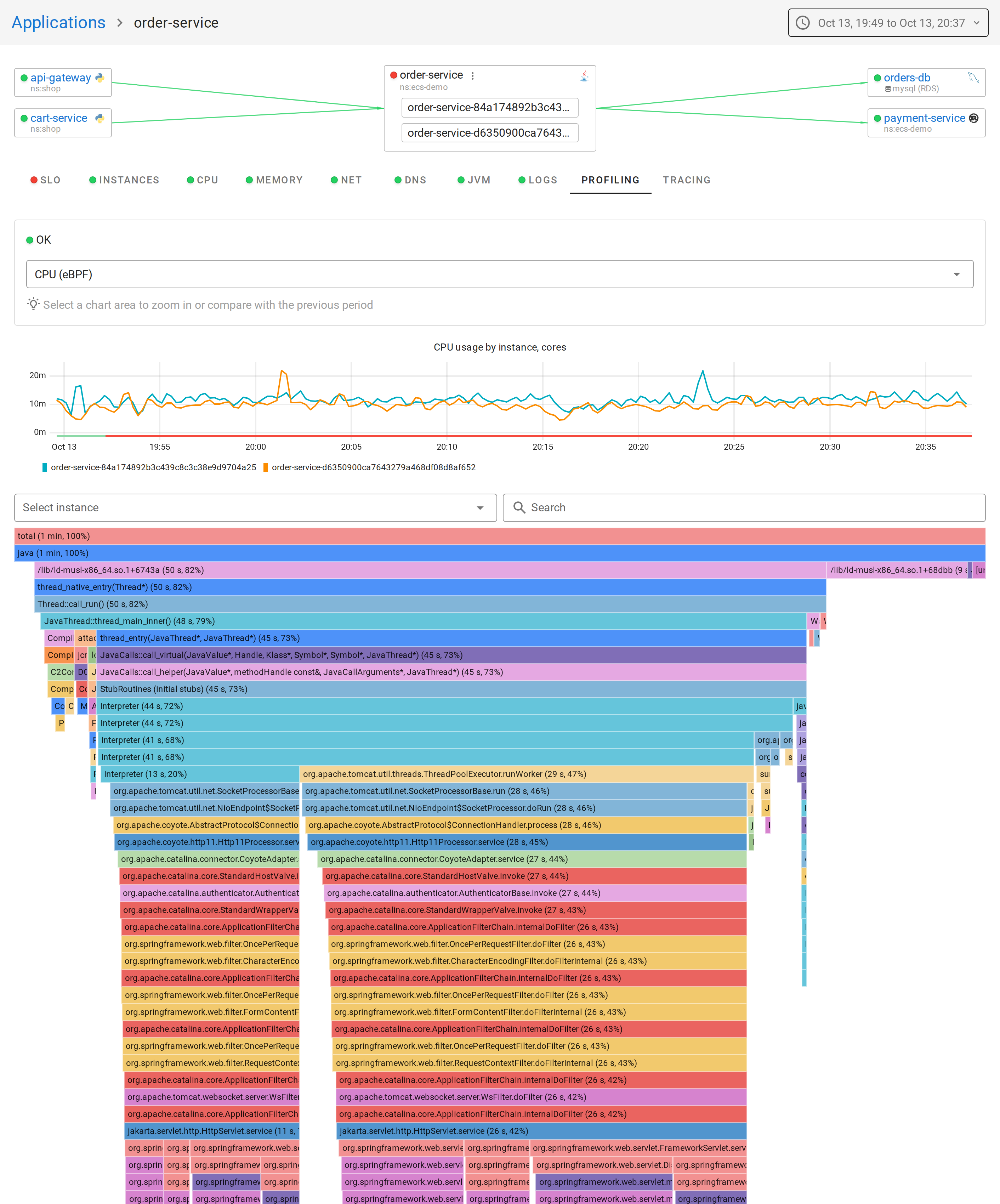
Task: Click the 'java (1 min, 100%)' flamegraph frame
Action: coord(499,553)
